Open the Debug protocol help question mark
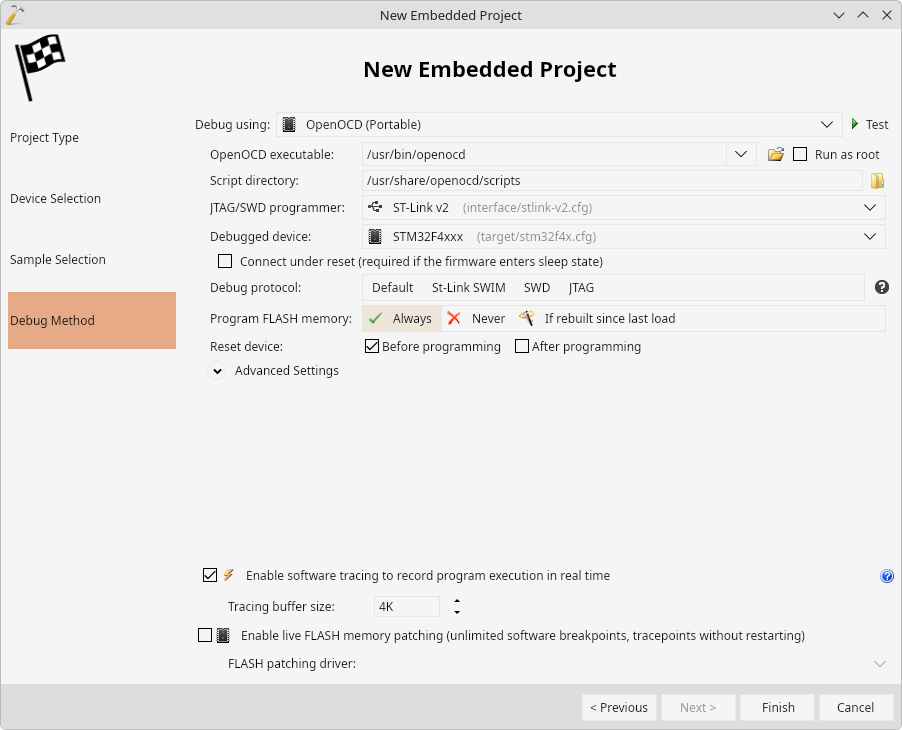Image resolution: width=902 pixels, height=730 pixels. [881, 287]
